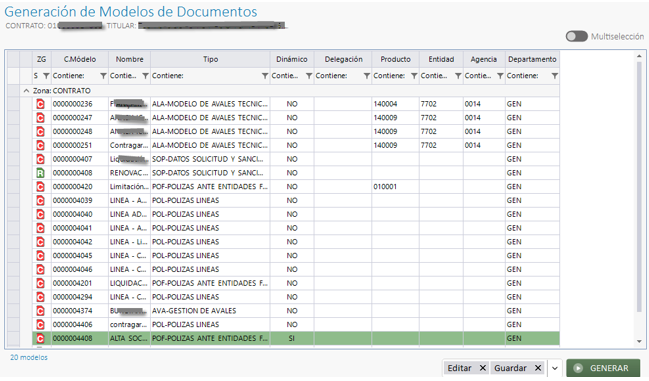
Task: Click the red C icon for model 0000004374
Action: click(40, 311)
